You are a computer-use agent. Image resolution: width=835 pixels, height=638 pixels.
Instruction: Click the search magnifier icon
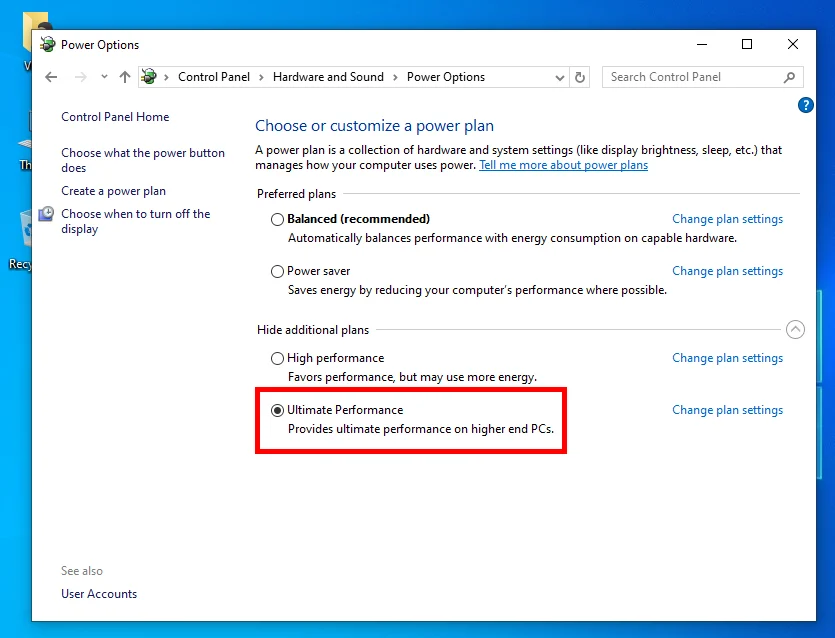point(789,77)
